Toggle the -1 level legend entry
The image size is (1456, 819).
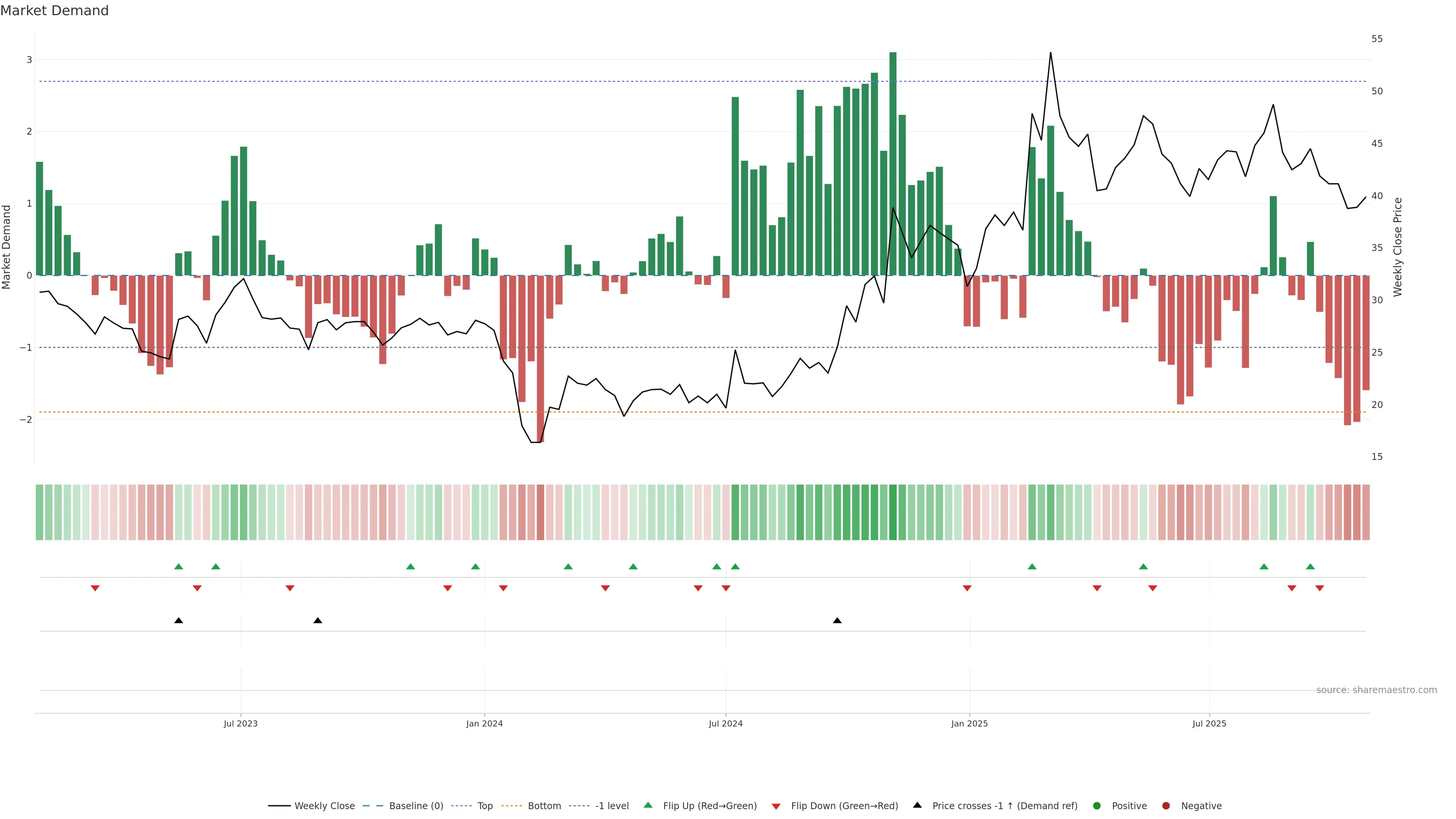click(612, 805)
